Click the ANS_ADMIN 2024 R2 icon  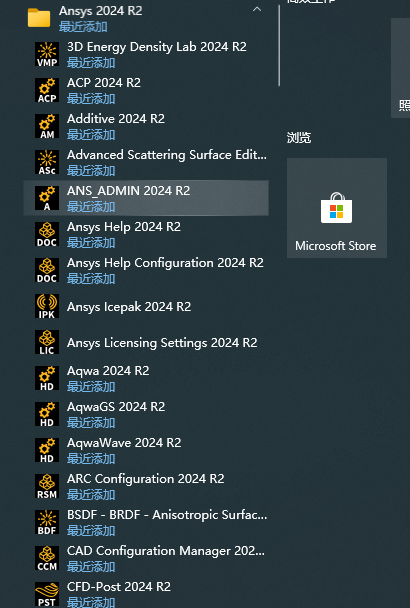[47, 198]
